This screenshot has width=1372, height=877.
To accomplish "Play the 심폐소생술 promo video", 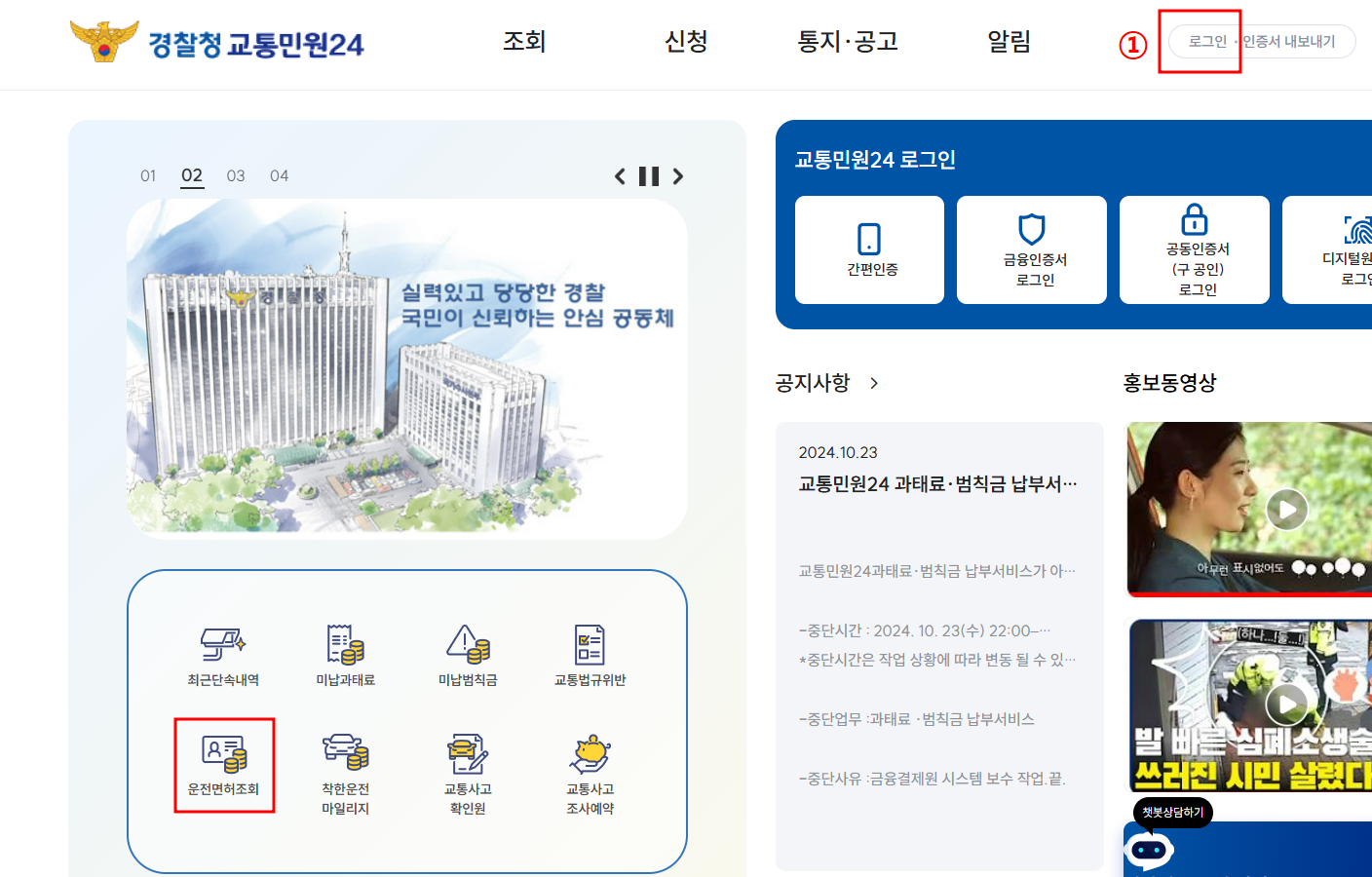I will click(x=1286, y=705).
